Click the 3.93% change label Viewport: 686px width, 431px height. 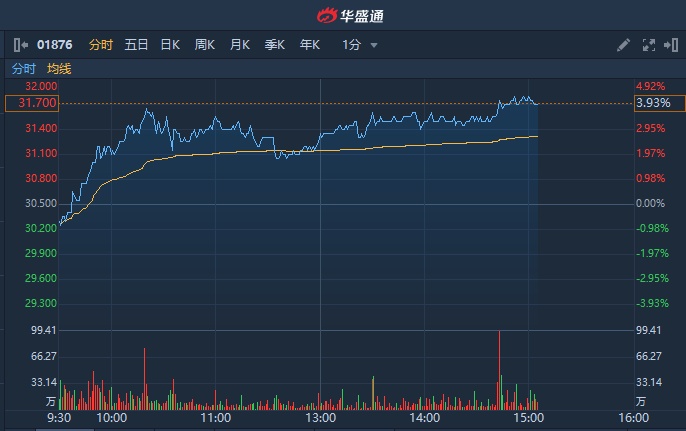tap(658, 103)
